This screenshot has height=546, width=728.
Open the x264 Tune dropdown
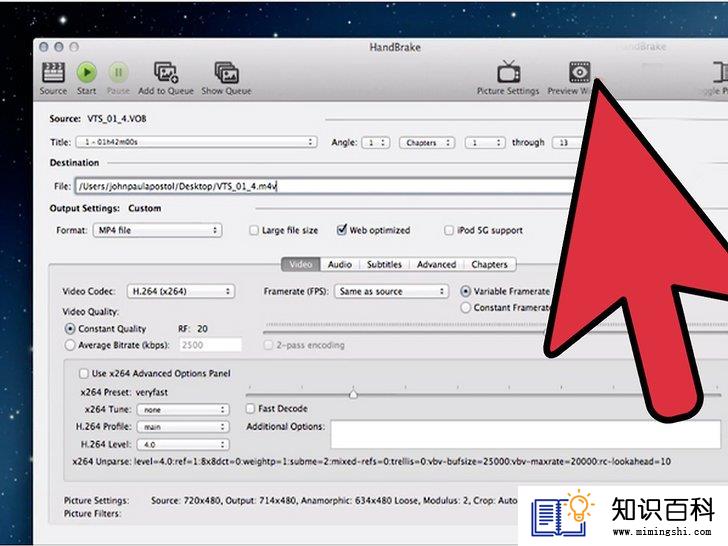coord(183,410)
